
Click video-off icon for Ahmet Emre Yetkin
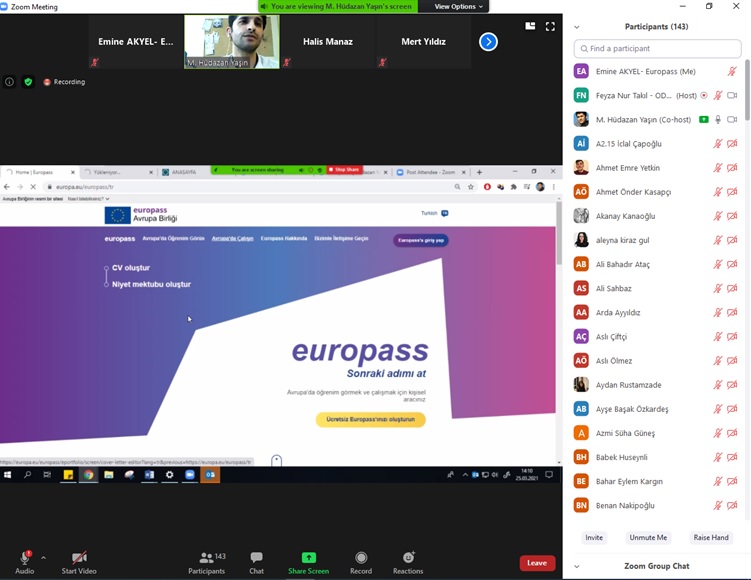click(x=732, y=168)
